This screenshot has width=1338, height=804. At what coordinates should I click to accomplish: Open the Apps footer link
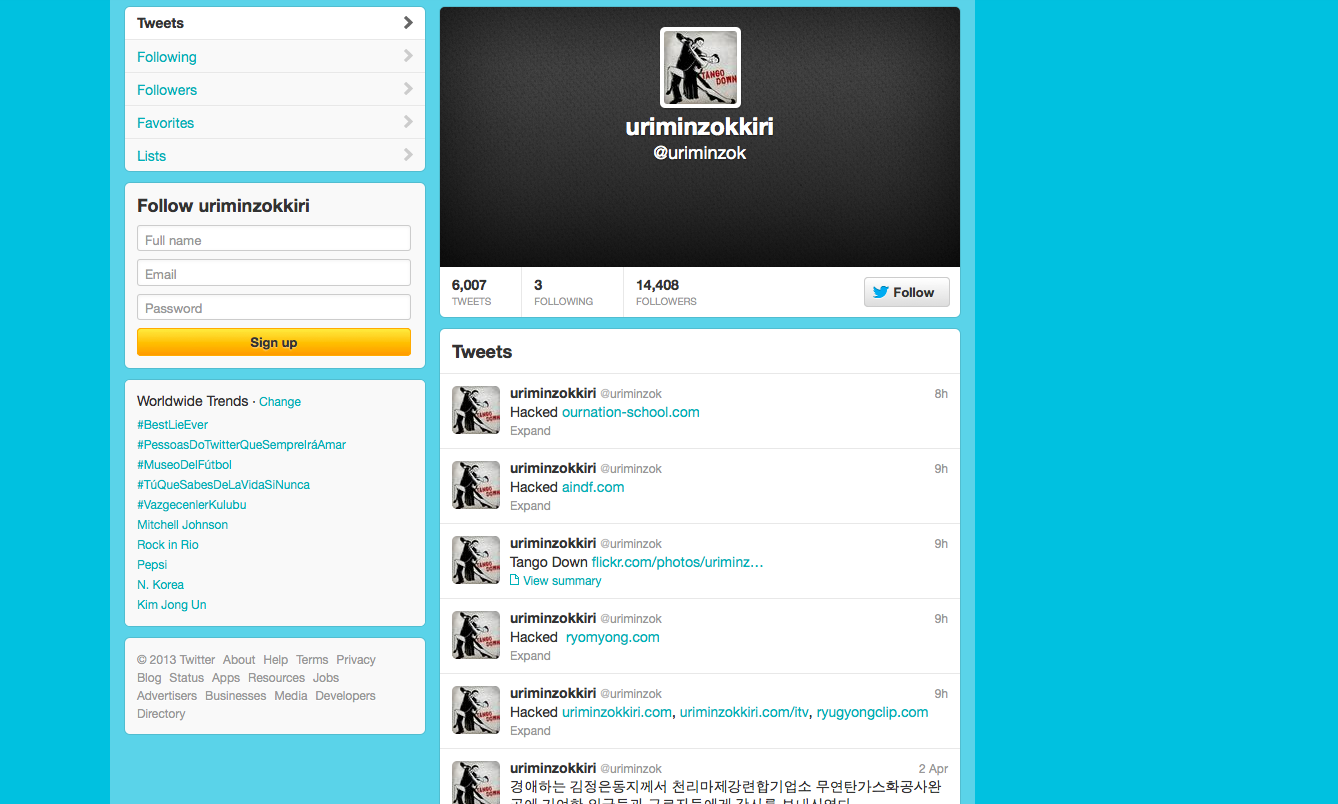[x=226, y=678]
